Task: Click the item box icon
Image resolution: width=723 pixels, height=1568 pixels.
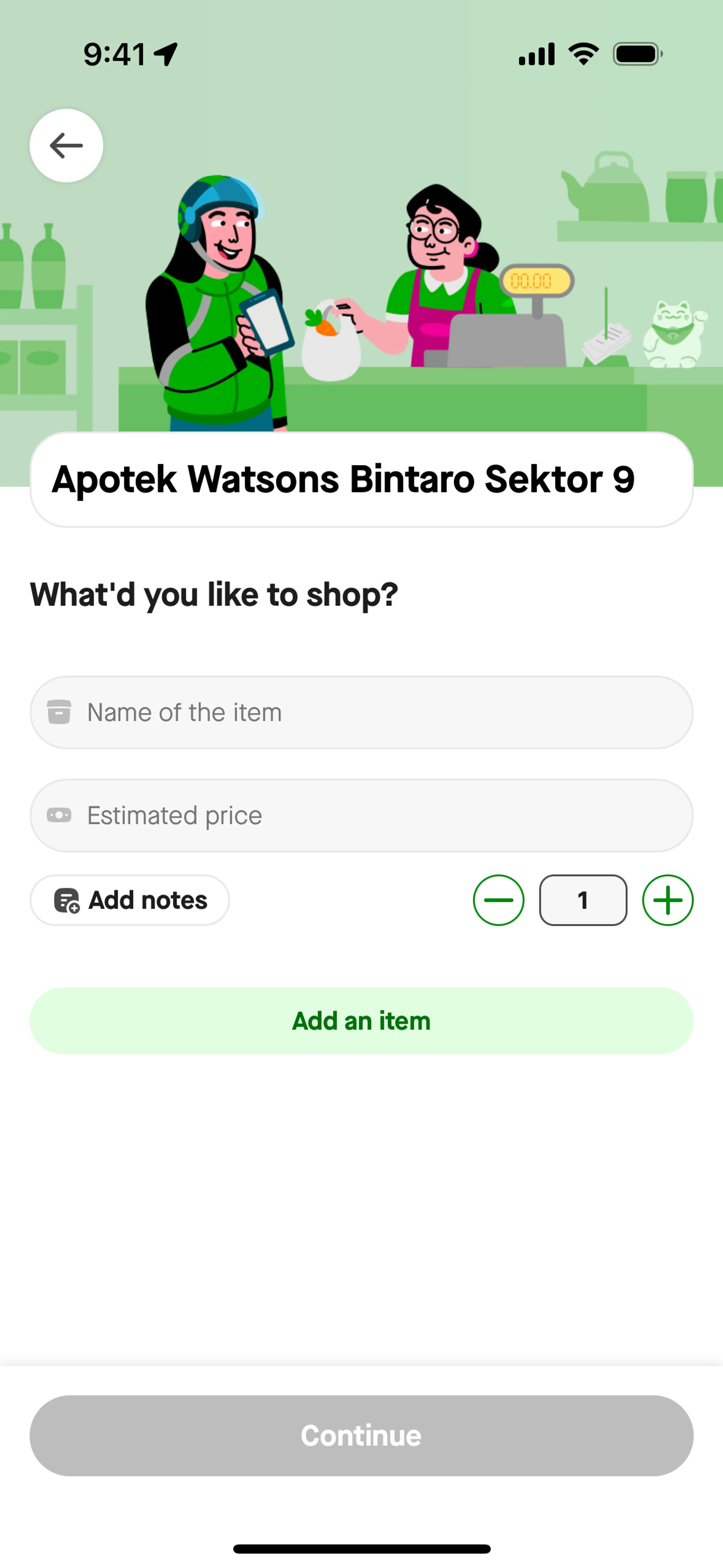Action: (x=59, y=712)
